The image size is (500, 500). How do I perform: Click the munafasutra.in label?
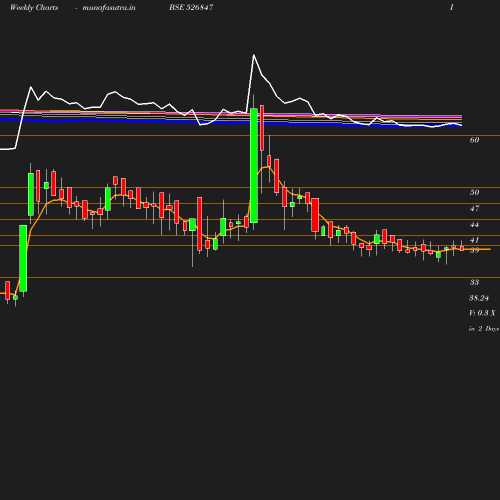pos(109,8)
